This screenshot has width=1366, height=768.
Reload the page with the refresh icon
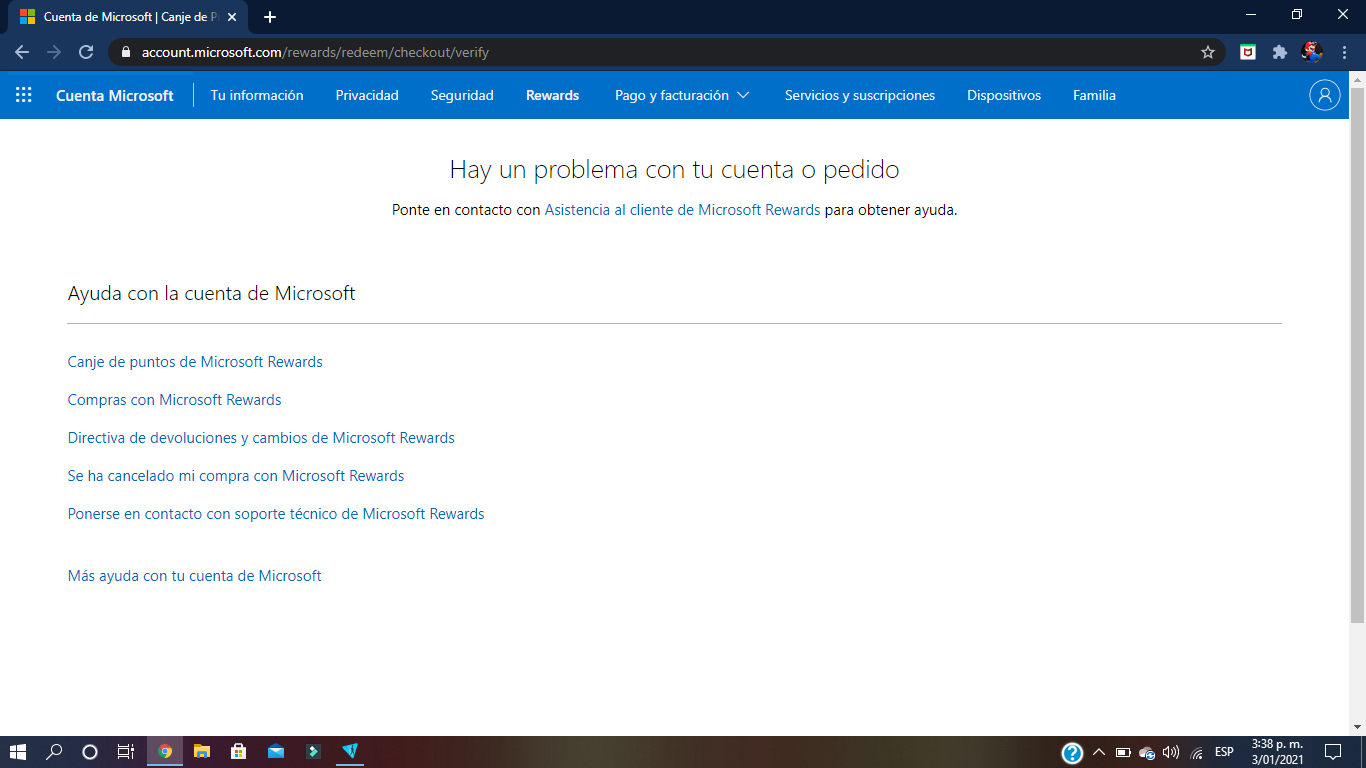coord(88,51)
